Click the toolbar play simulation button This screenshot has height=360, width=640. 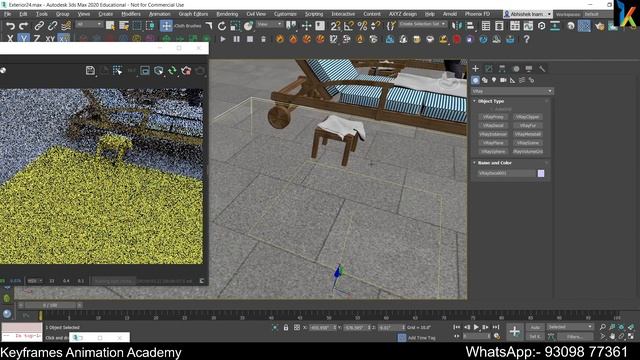(223, 39)
